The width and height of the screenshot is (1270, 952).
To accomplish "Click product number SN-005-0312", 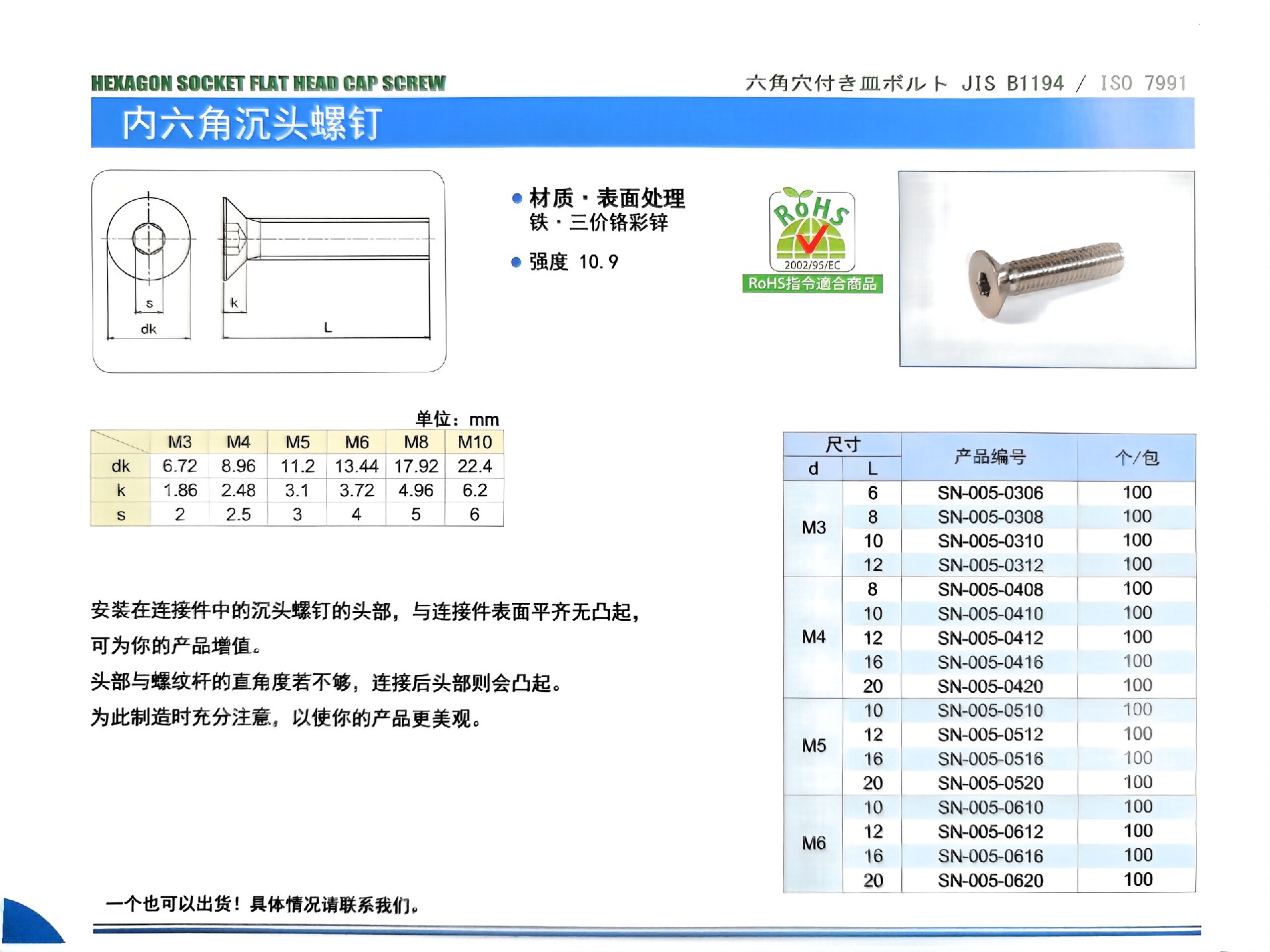I will 990,565.
